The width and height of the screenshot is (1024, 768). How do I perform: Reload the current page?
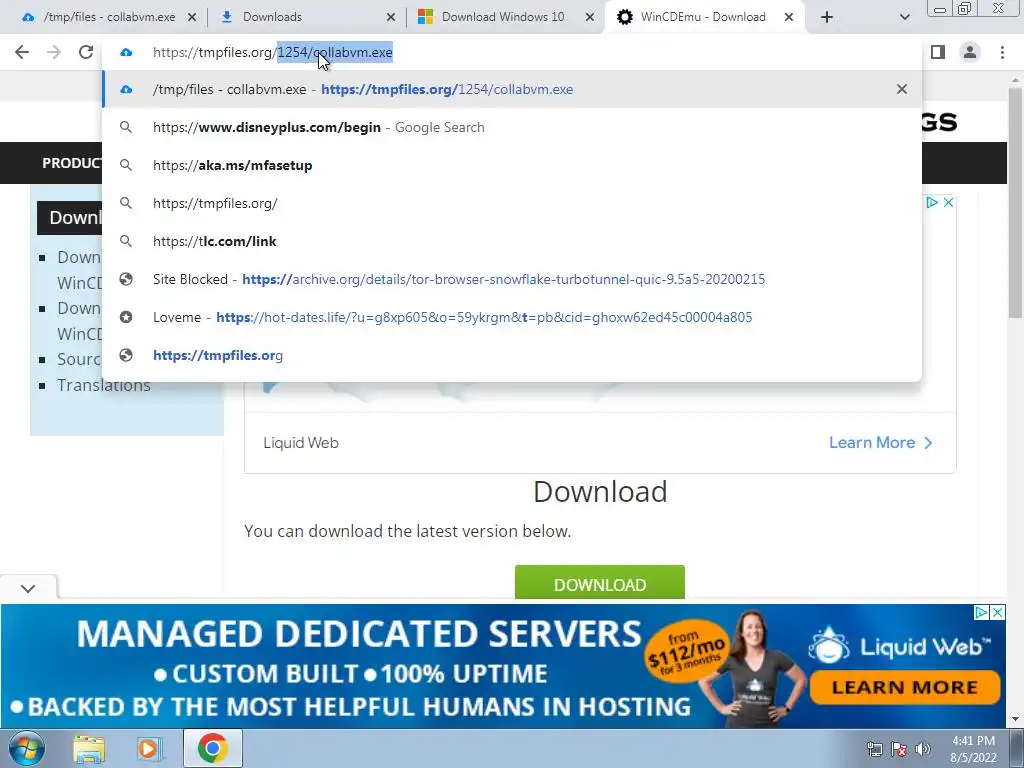click(x=86, y=52)
